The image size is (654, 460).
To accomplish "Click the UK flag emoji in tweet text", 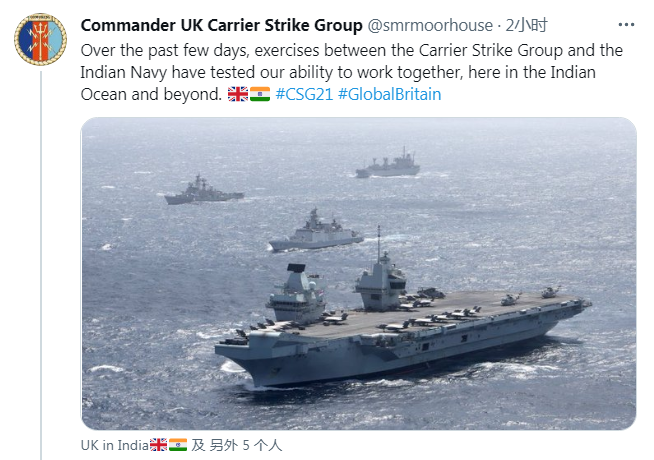I will (238, 94).
